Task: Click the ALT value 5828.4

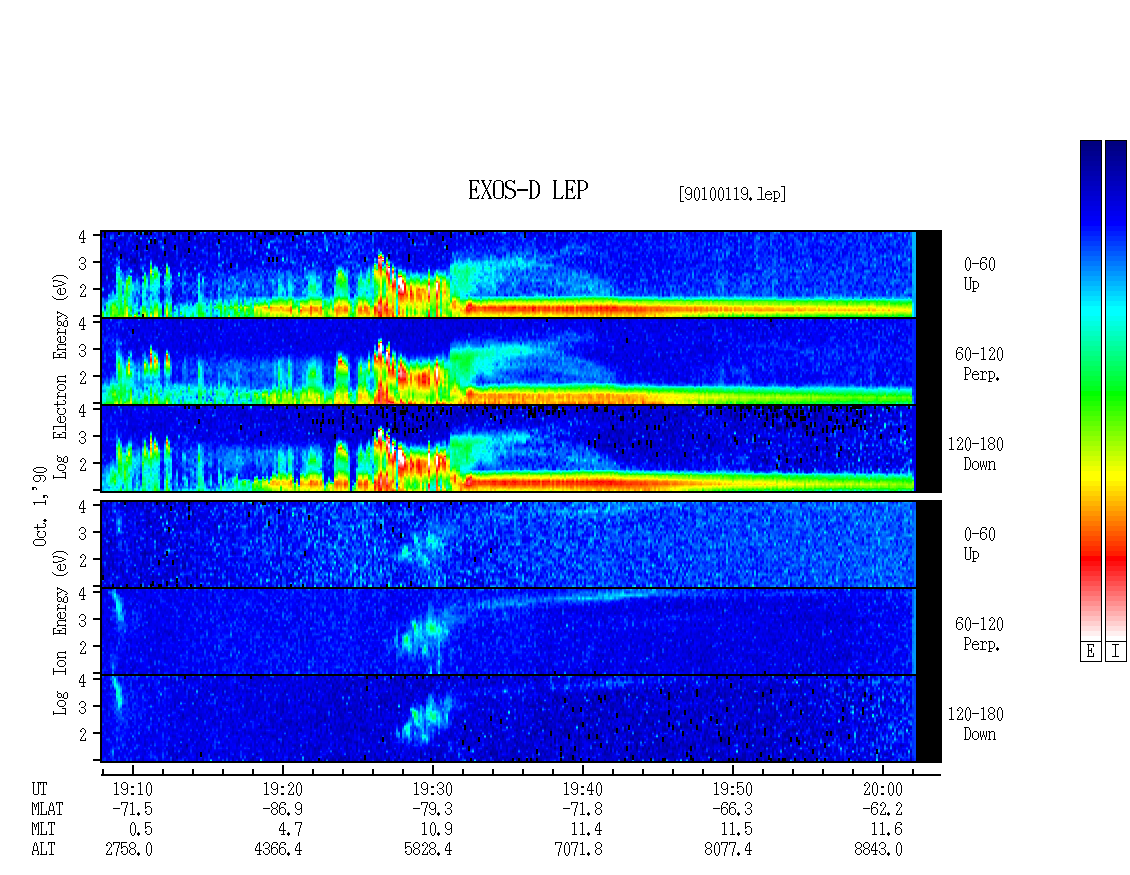Action: [428, 850]
